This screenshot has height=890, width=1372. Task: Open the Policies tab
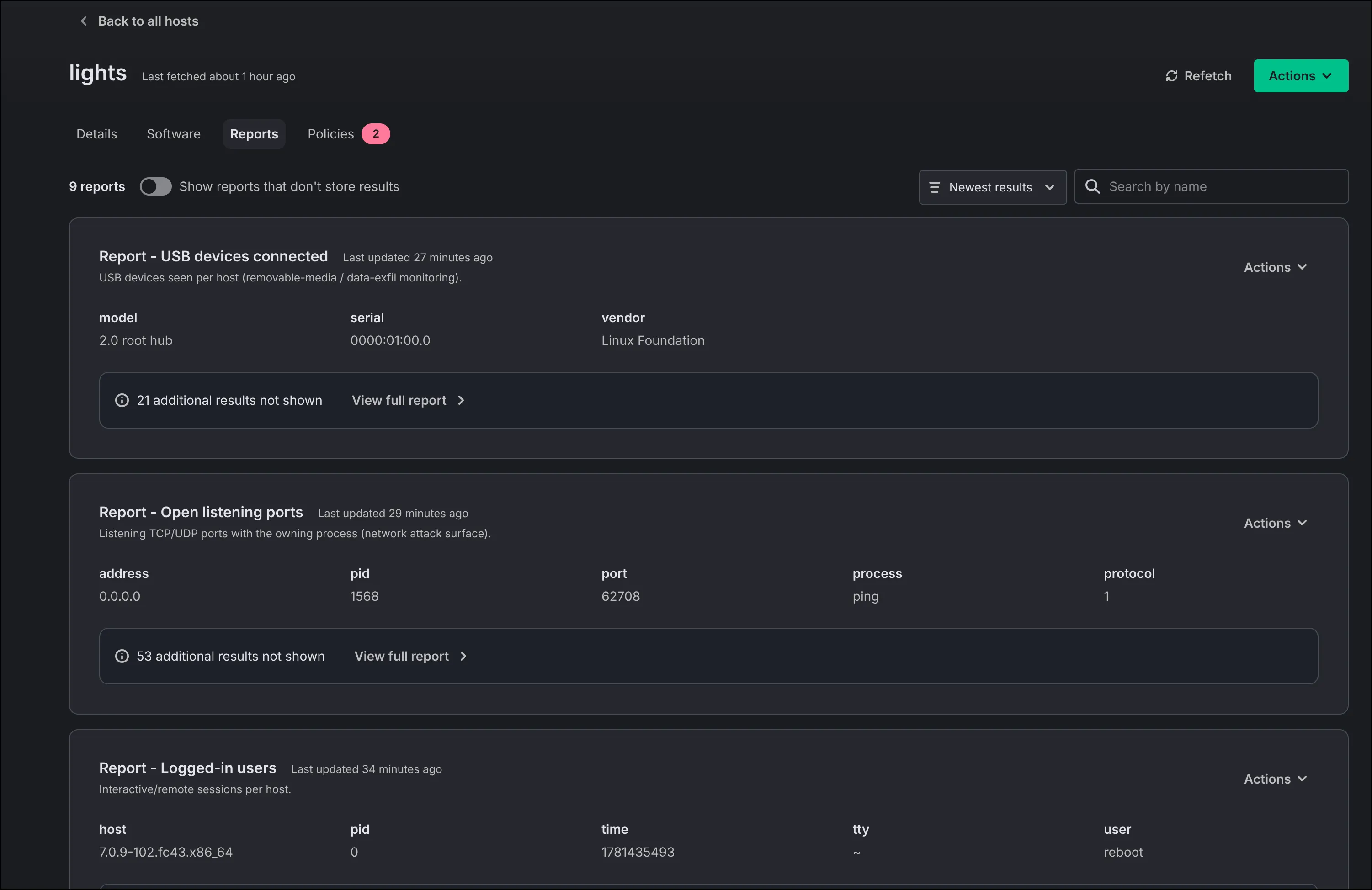pos(331,134)
